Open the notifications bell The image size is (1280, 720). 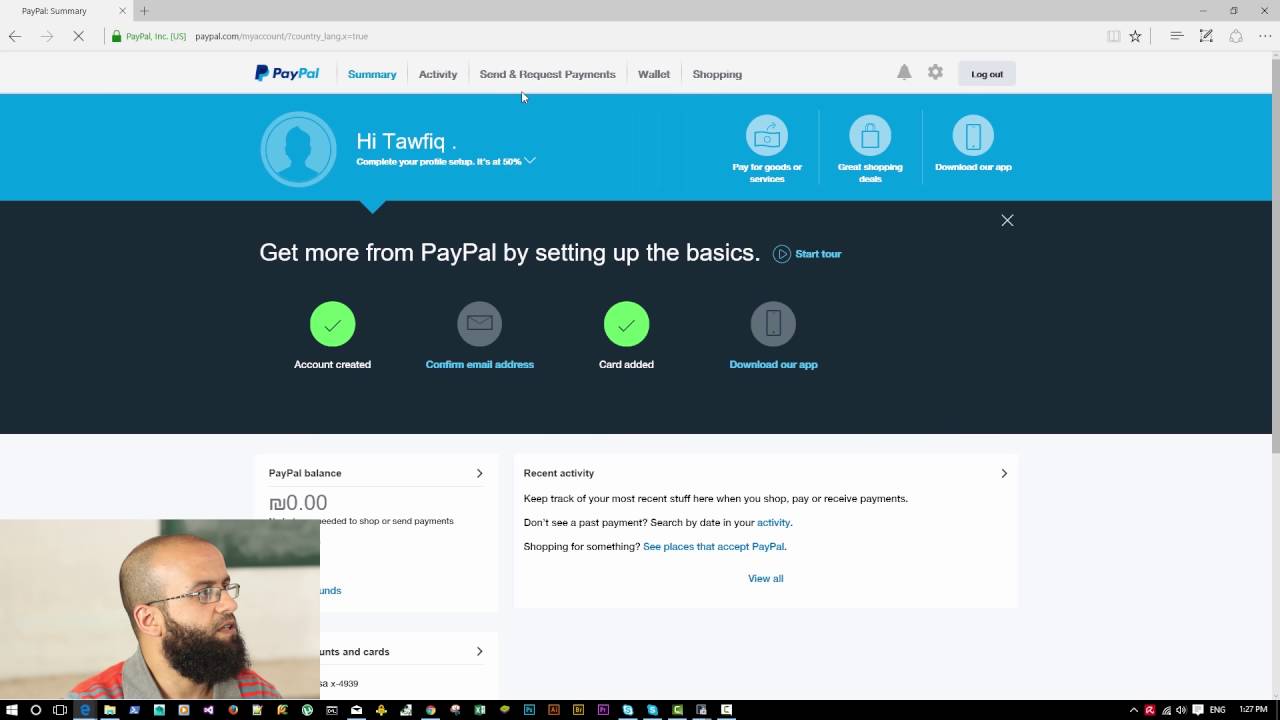click(x=904, y=72)
